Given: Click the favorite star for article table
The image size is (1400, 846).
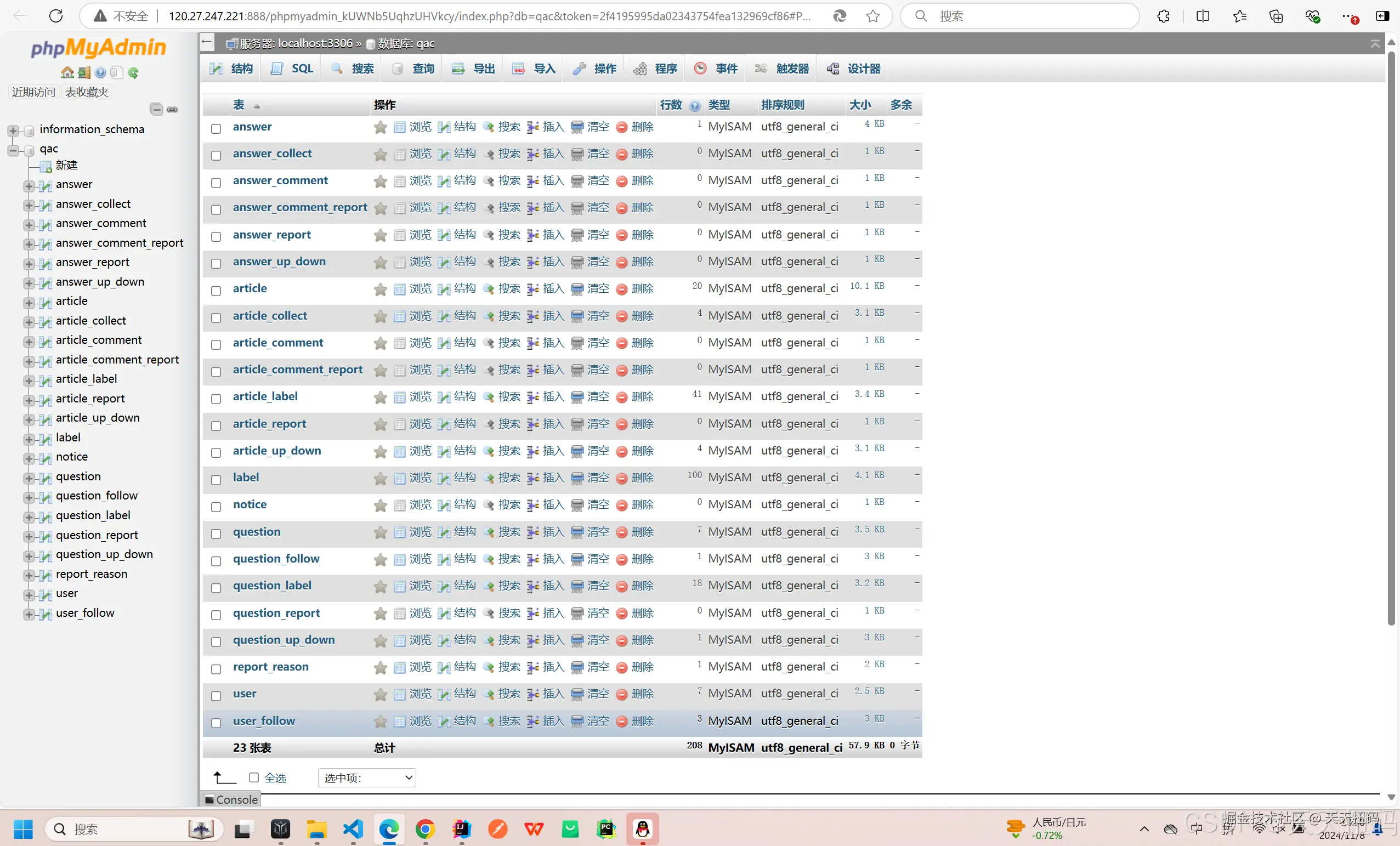Looking at the screenshot, I should [380, 289].
